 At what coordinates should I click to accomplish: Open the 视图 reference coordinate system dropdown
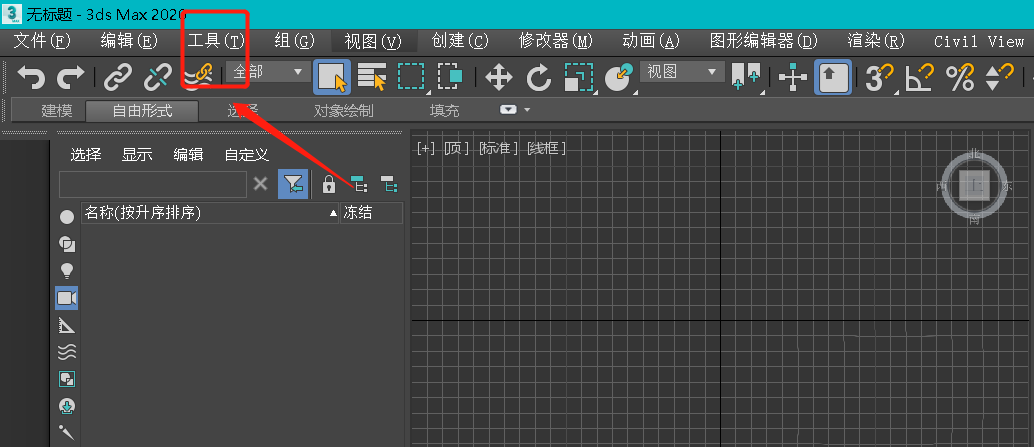[682, 72]
